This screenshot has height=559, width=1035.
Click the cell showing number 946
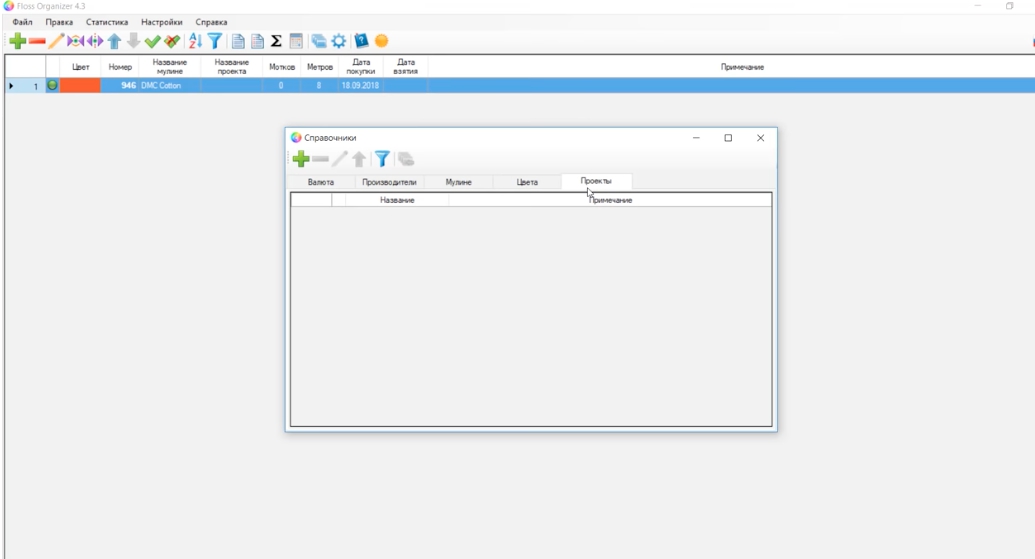(x=120, y=85)
